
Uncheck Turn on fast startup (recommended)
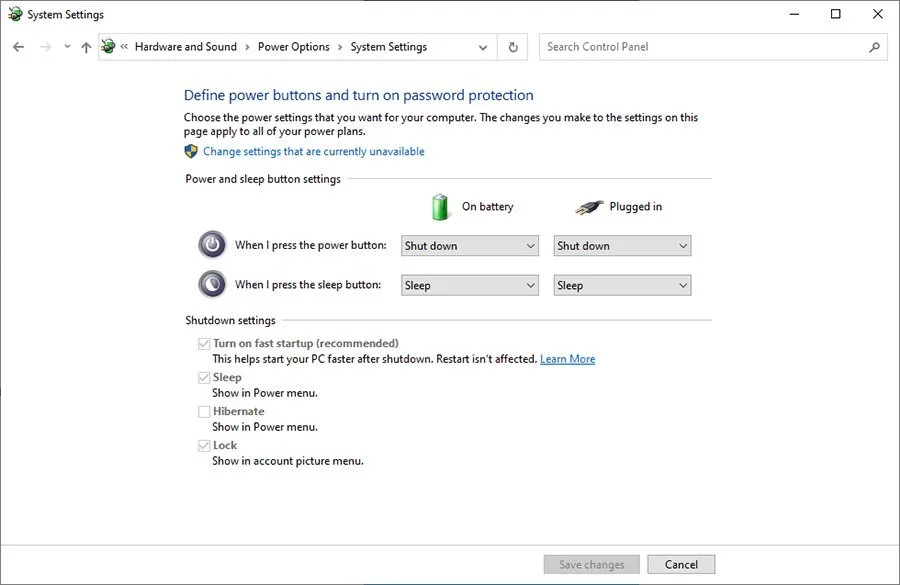point(203,343)
